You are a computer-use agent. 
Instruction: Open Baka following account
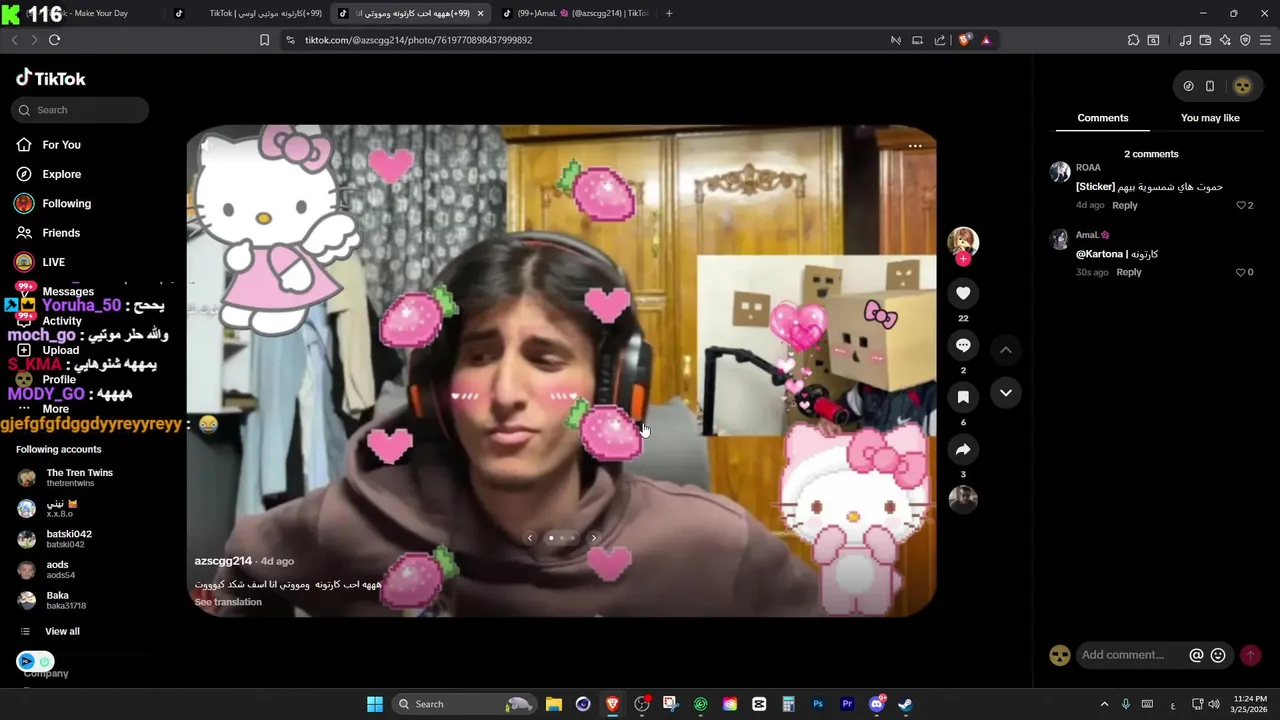66,600
